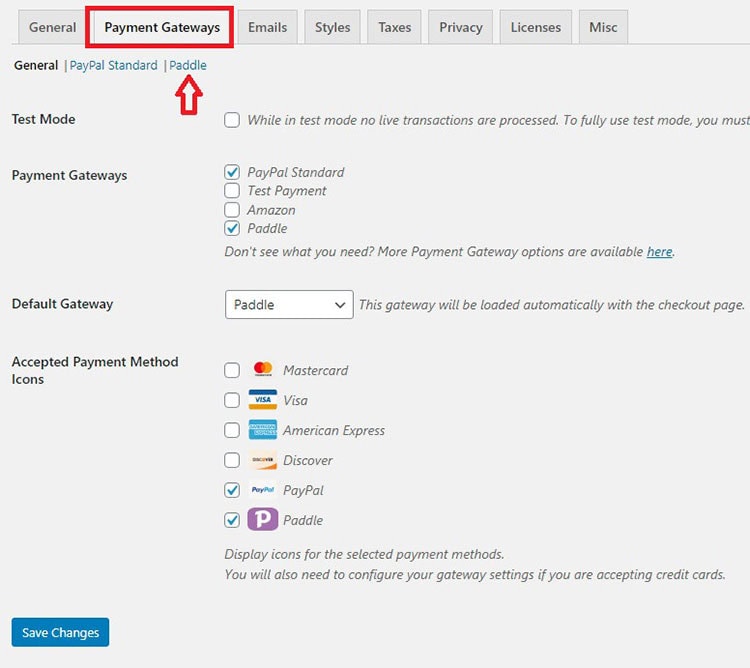Screen dimensions: 750x668
Task: Check the Mastercard icon checkbox
Action: (232, 370)
